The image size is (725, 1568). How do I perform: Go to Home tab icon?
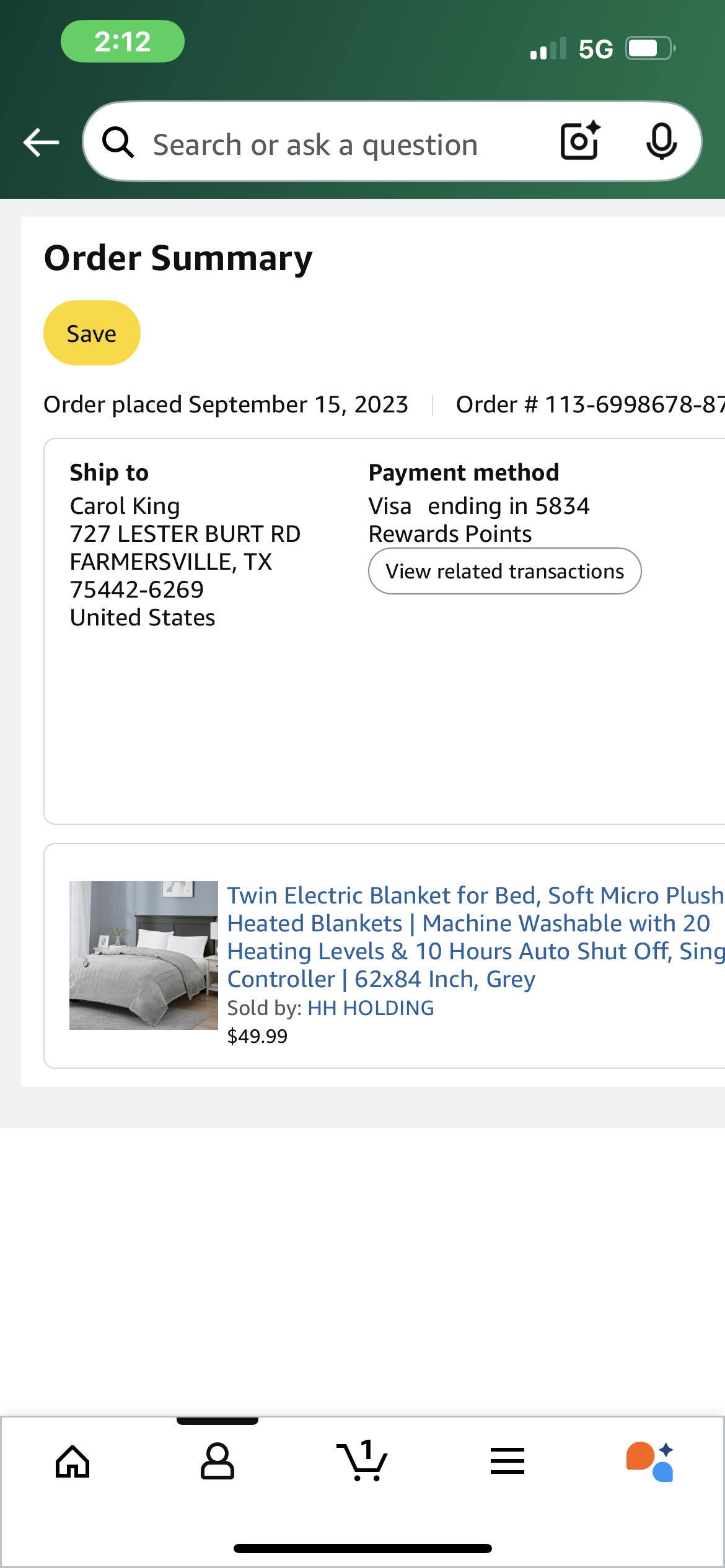pos(73,1462)
